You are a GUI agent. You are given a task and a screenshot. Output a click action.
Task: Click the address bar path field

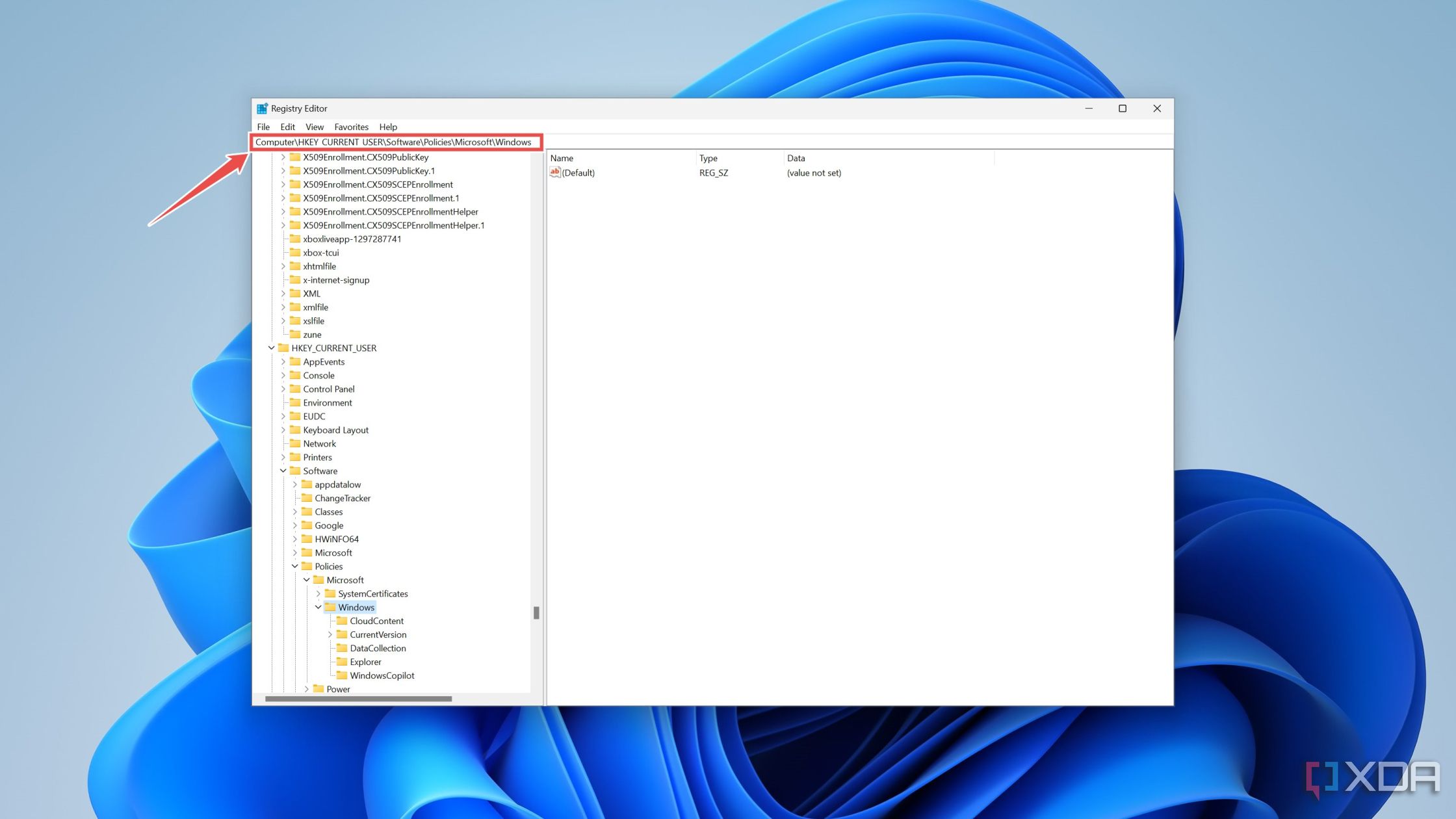[395, 141]
